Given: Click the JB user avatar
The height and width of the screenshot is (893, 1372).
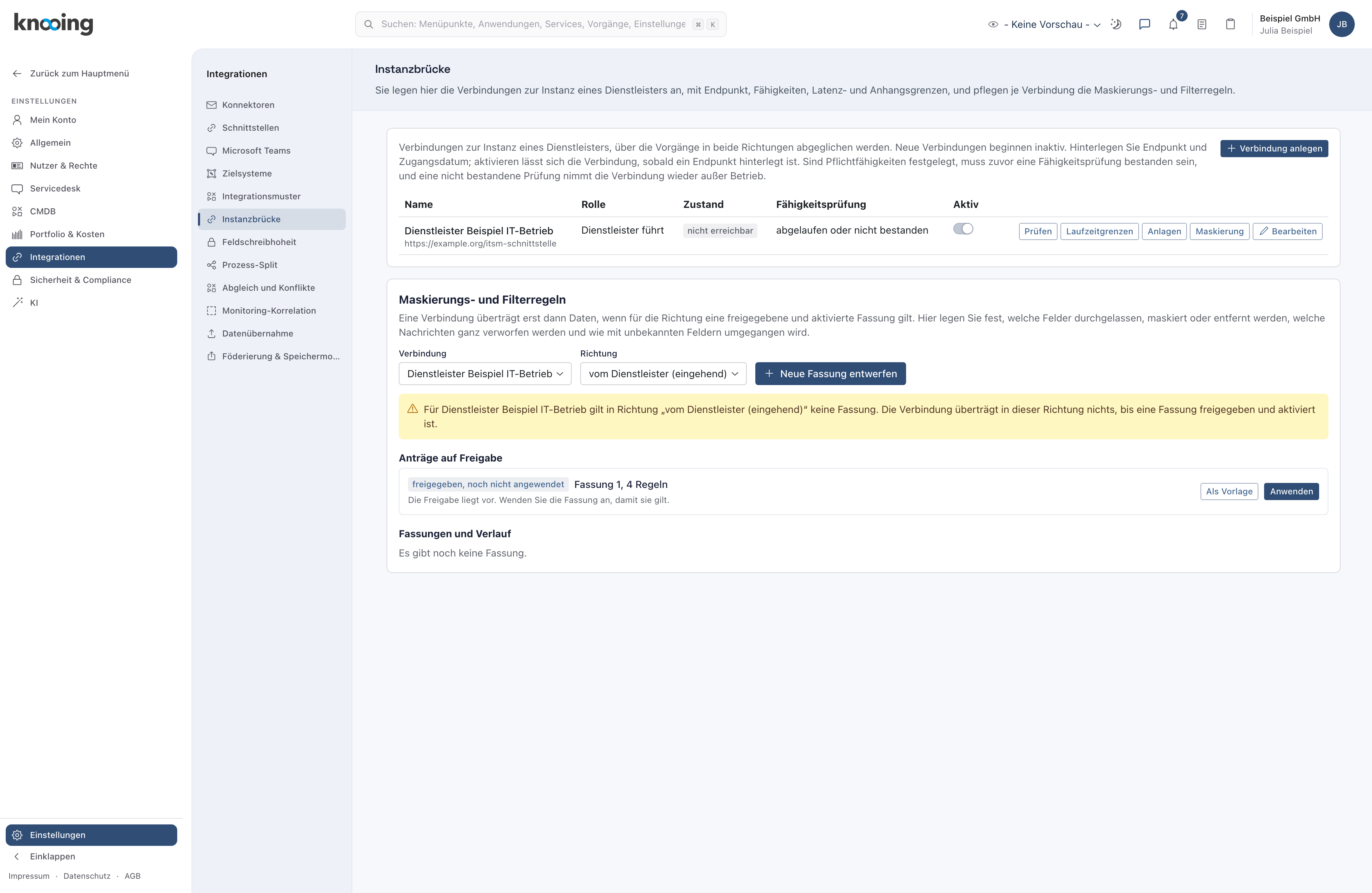Looking at the screenshot, I should click(x=1341, y=24).
